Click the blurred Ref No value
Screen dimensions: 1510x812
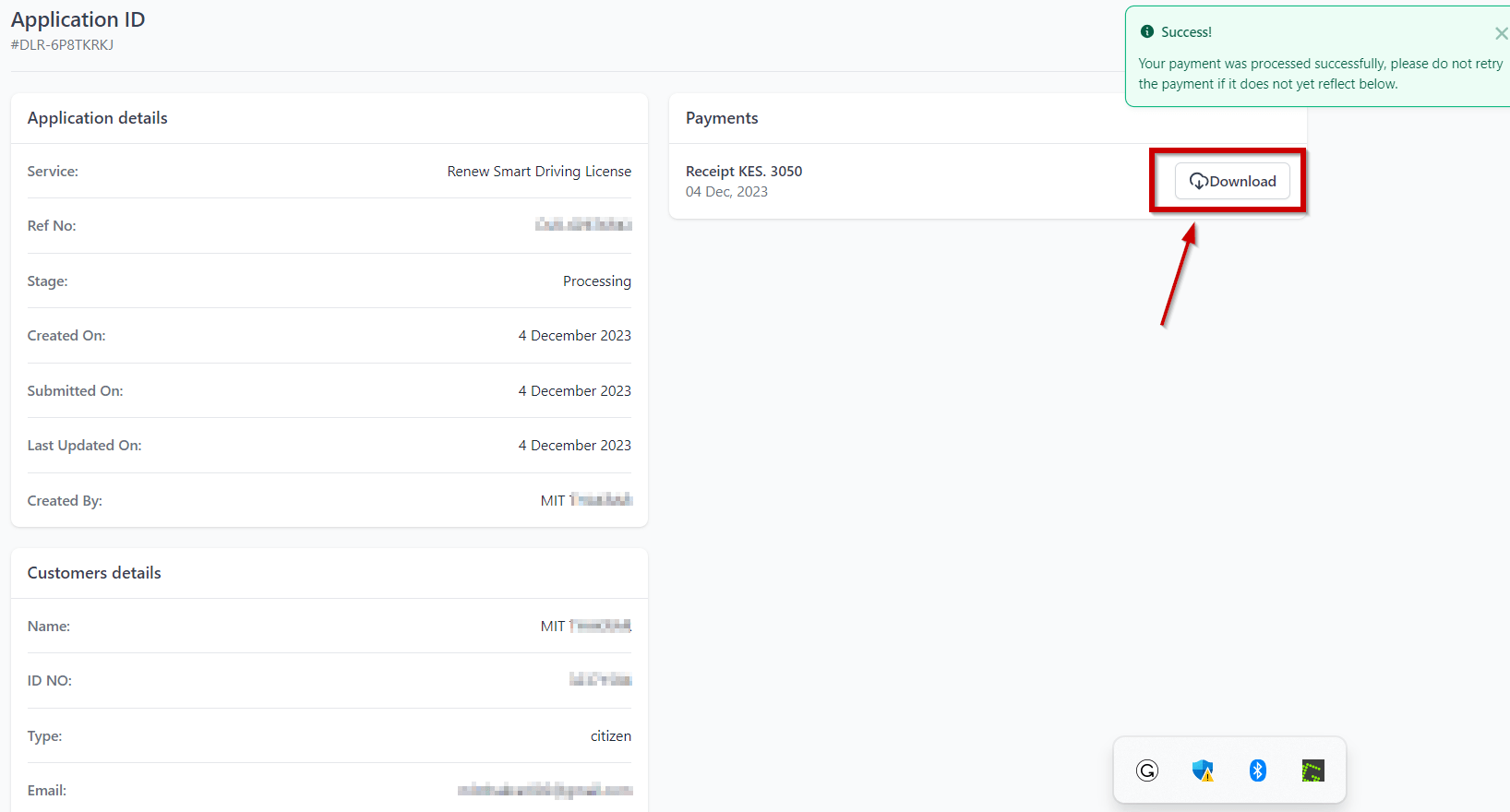pyautogui.click(x=583, y=225)
